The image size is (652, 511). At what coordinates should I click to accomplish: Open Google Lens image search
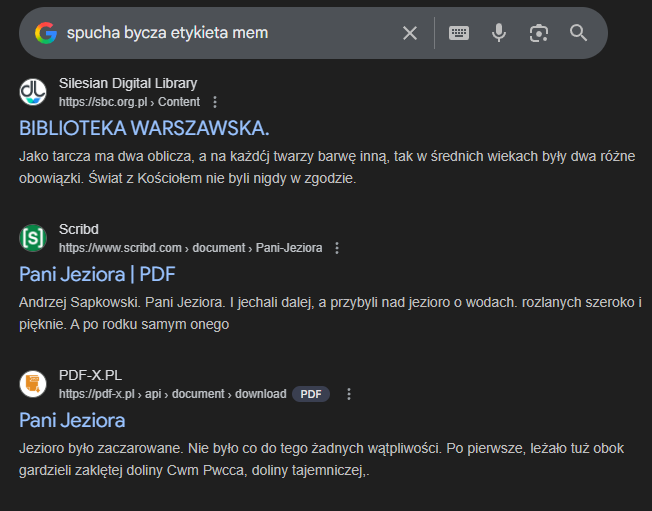pyautogui.click(x=538, y=33)
